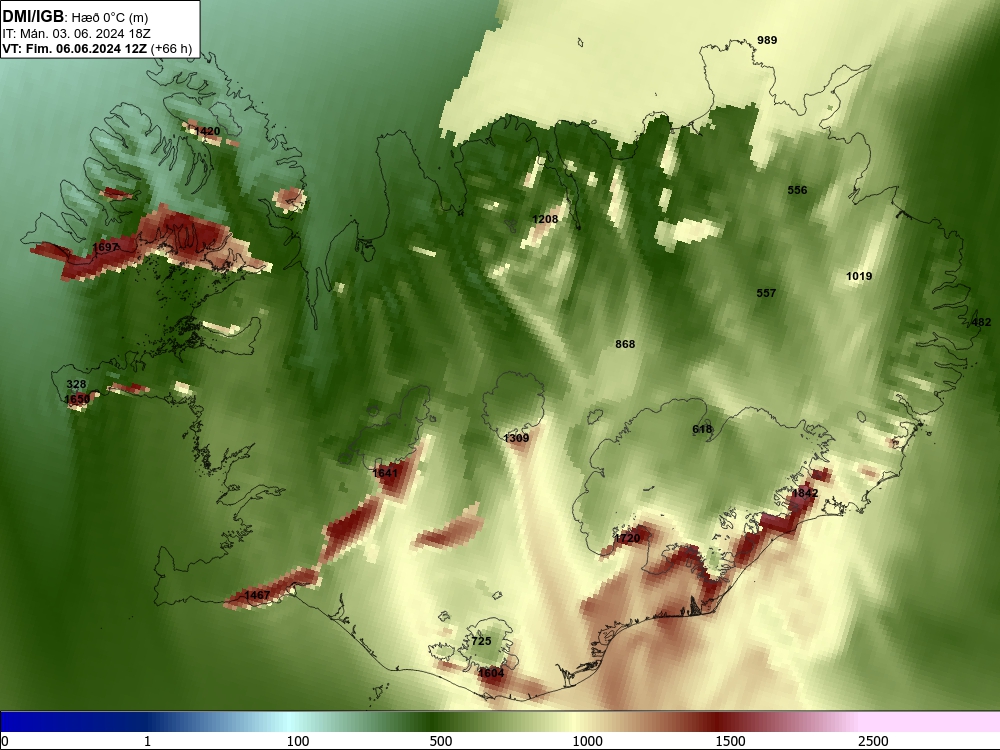Image resolution: width=1000 pixels, height=750 pixels.
Task: Select the 1019 value label
Action: click(x=859, y=276)
